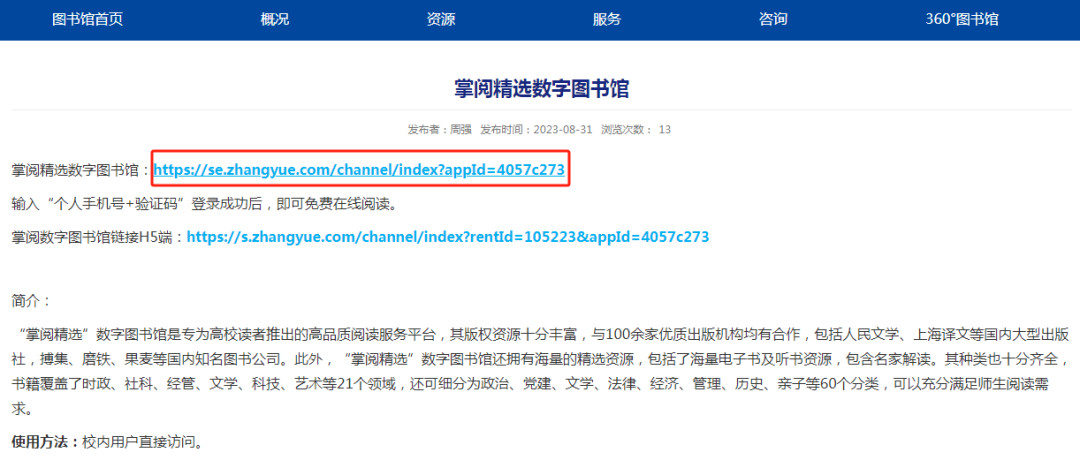Go to the 咨询 menu item
This screenshot has width=1080, height=460.
pos(773,19)
